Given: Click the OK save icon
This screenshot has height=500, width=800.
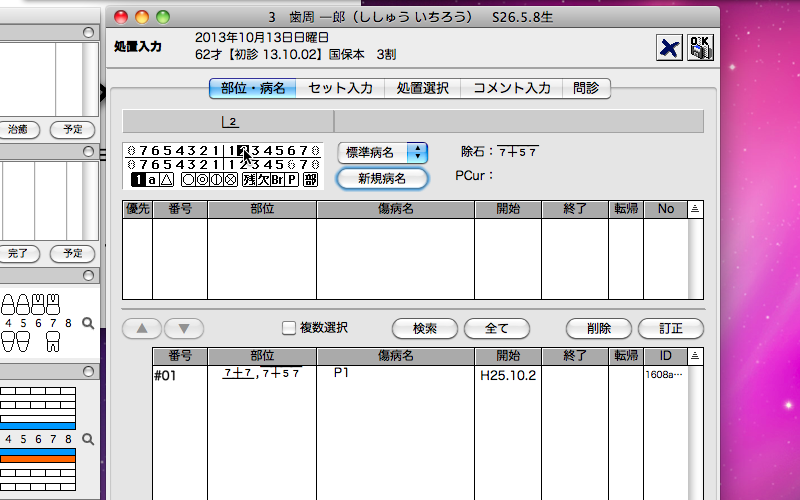Looking at the screenshot, I should [700, 48].
